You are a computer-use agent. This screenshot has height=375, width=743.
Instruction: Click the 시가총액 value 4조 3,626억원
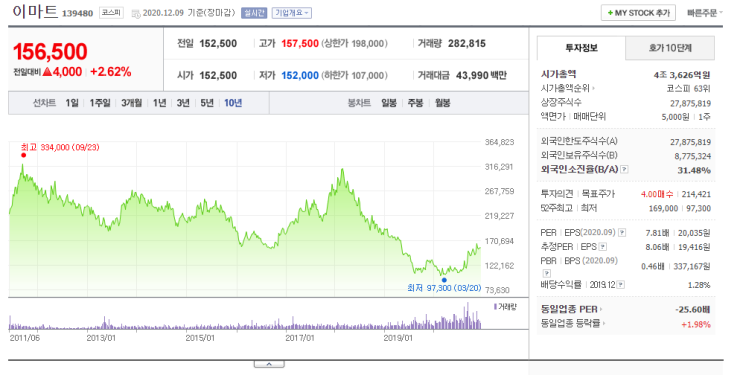click(x=682, y=75)
